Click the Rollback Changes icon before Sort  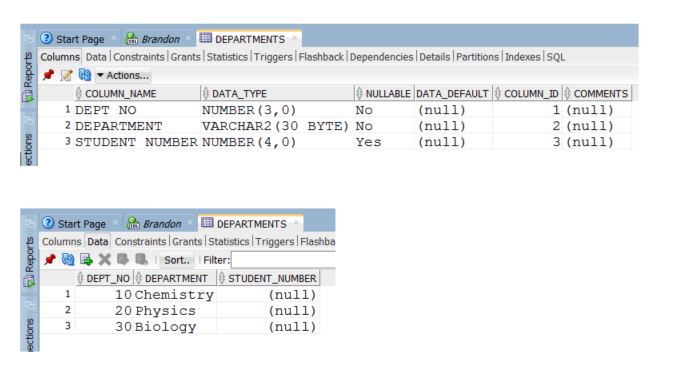click(141, 260)
